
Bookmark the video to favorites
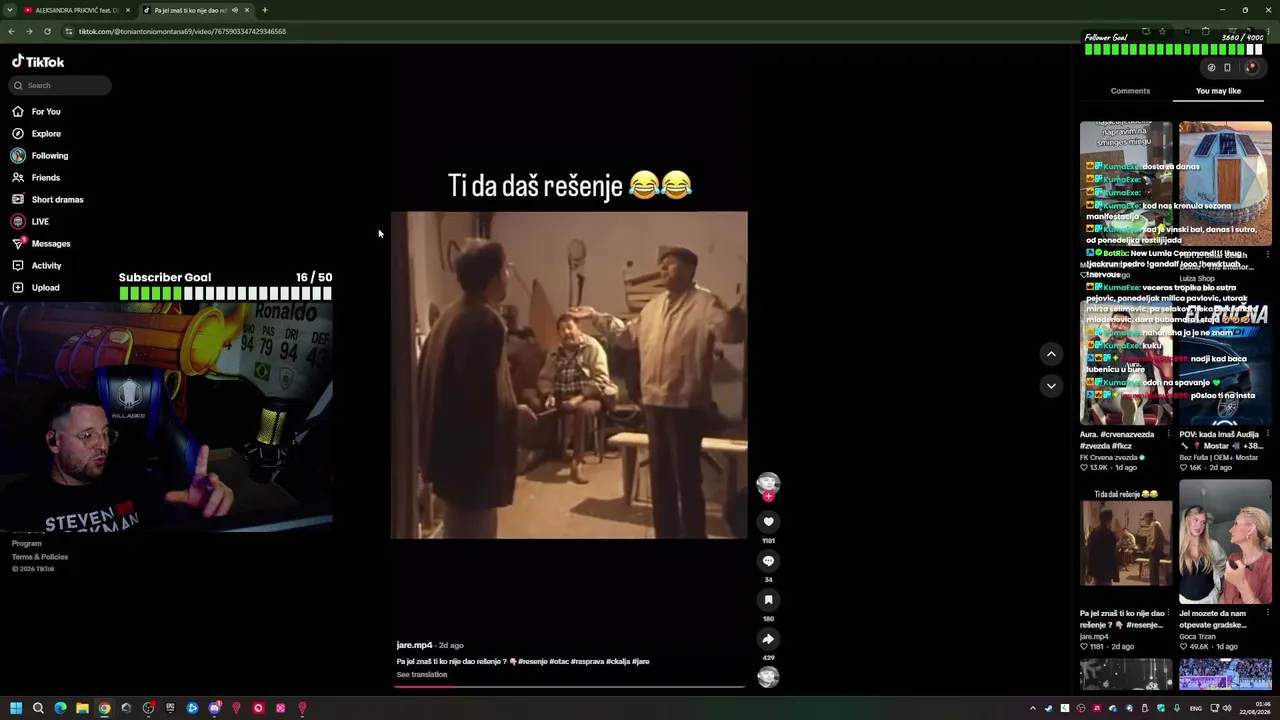click(x=768, y=599)
